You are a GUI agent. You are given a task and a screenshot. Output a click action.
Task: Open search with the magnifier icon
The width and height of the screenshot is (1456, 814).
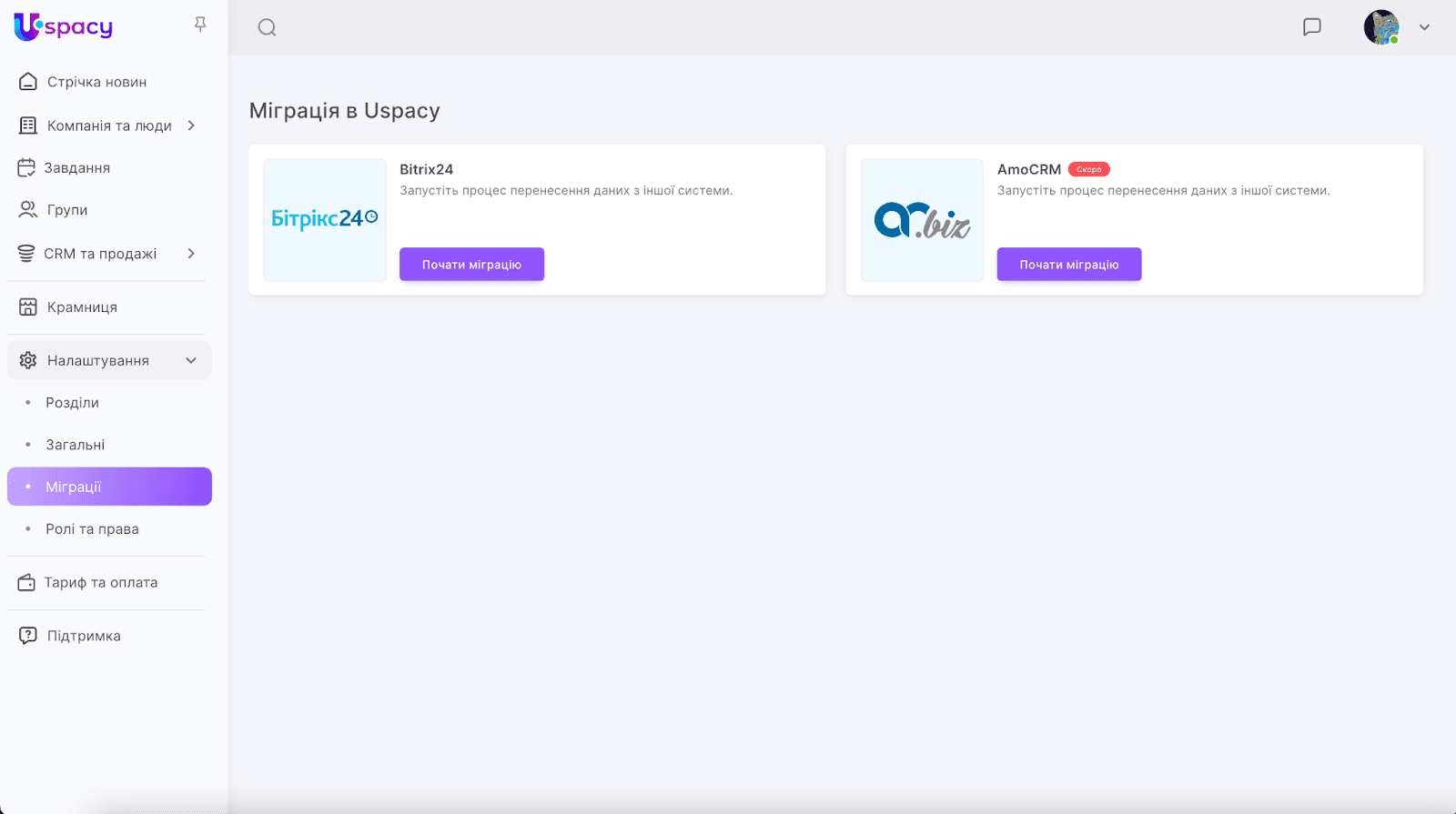(x=267, y=27)
